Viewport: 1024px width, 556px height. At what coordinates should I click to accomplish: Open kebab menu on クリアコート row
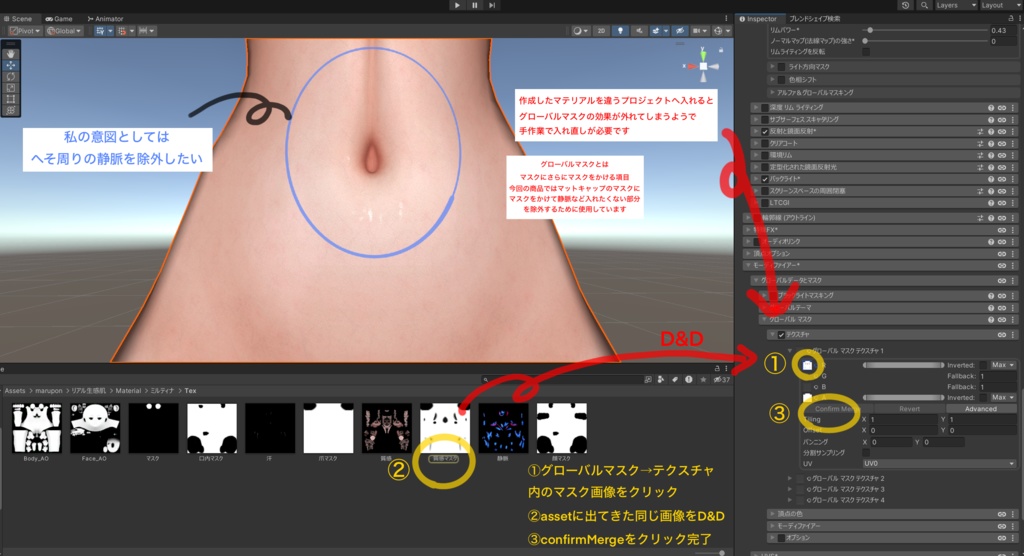coord(1013,144)
